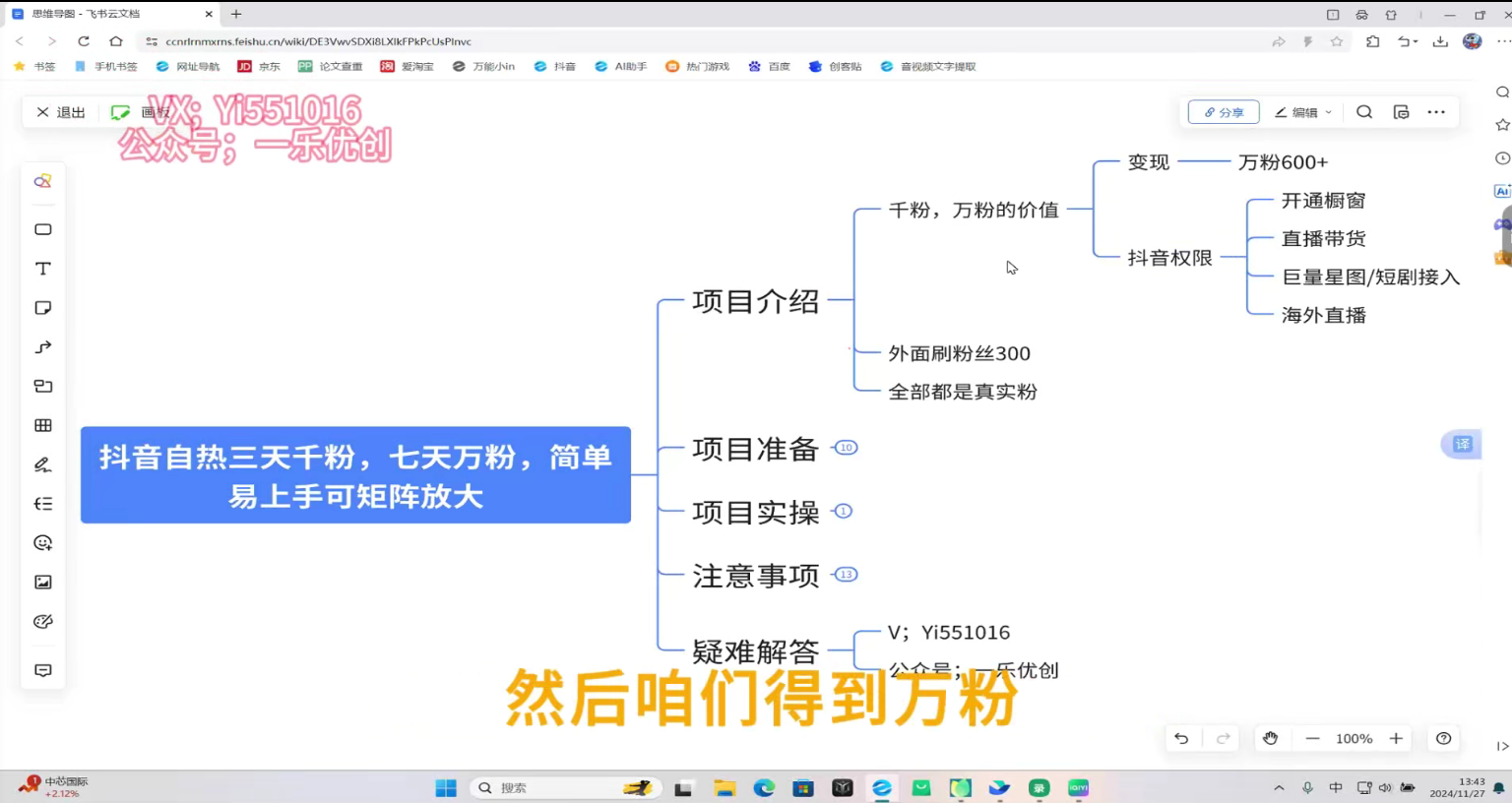
Task: Open a new browser tab
Action: [x=236, y=14]
